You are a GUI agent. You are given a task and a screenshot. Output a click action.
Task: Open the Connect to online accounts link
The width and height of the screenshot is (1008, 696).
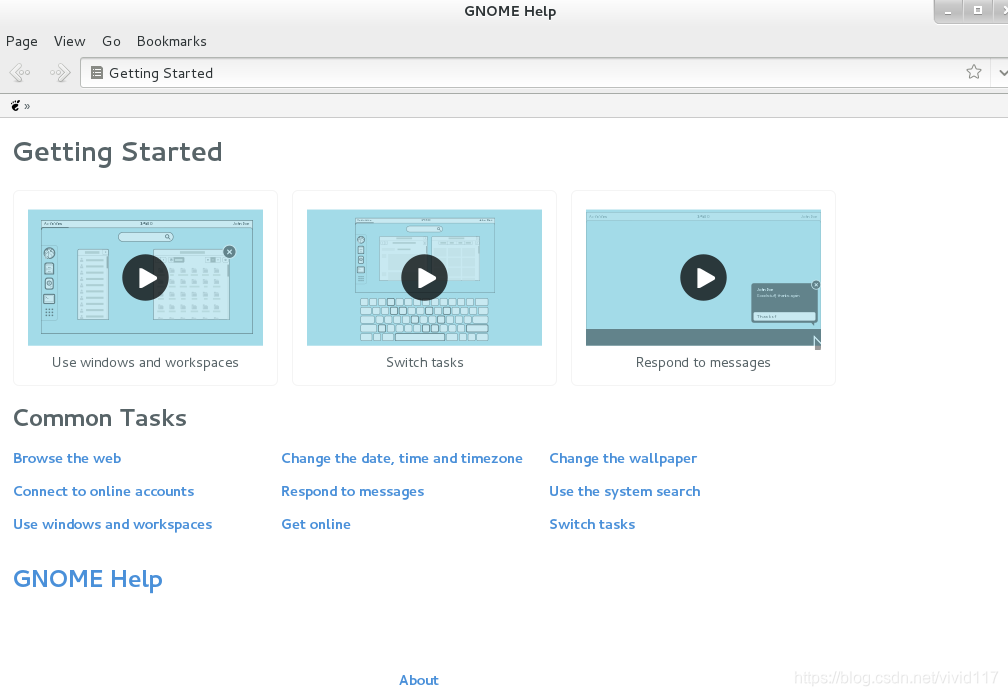pyautogui.click(x=104, y=491)
